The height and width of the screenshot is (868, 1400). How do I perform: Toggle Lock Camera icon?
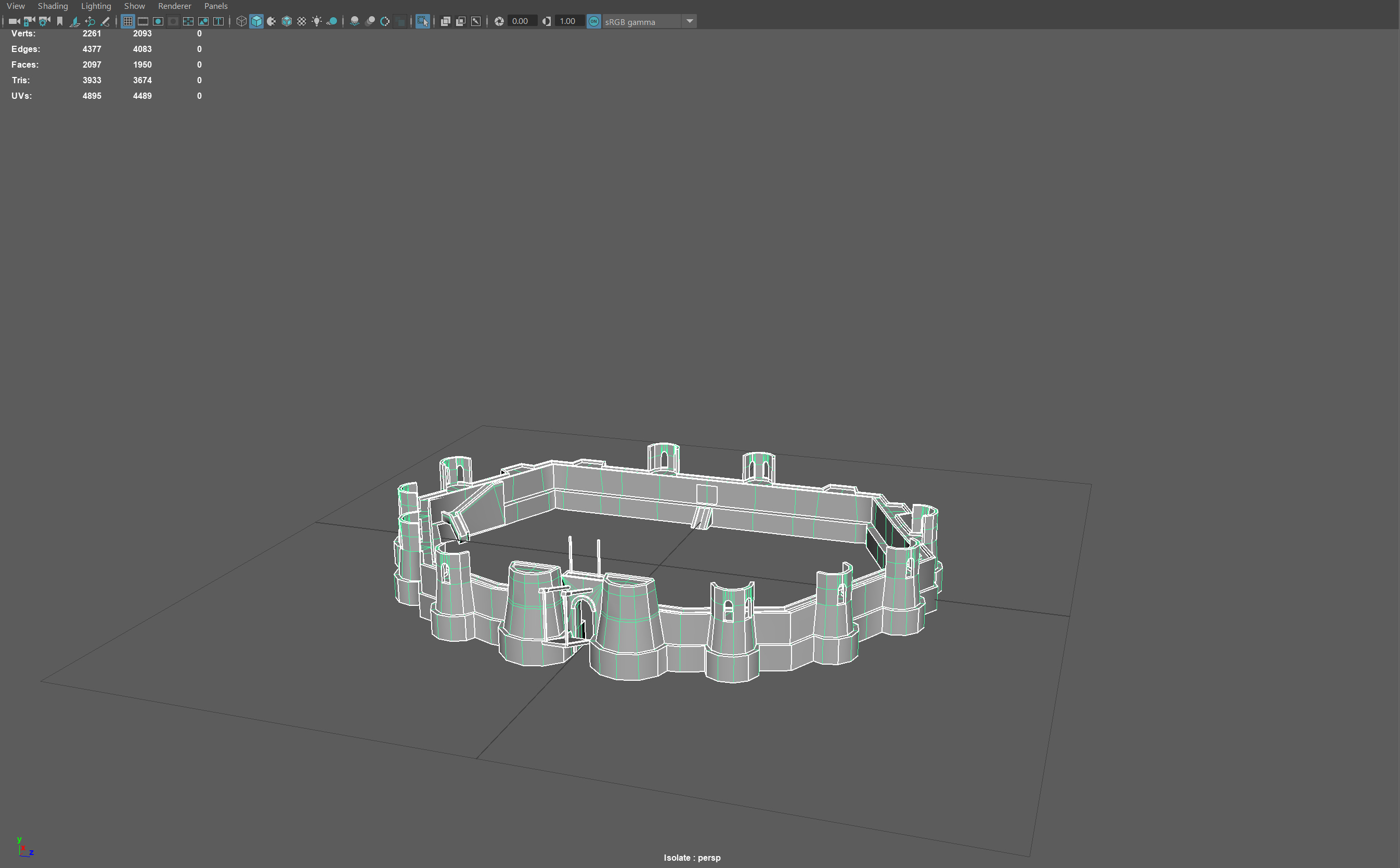click(29, 21)
